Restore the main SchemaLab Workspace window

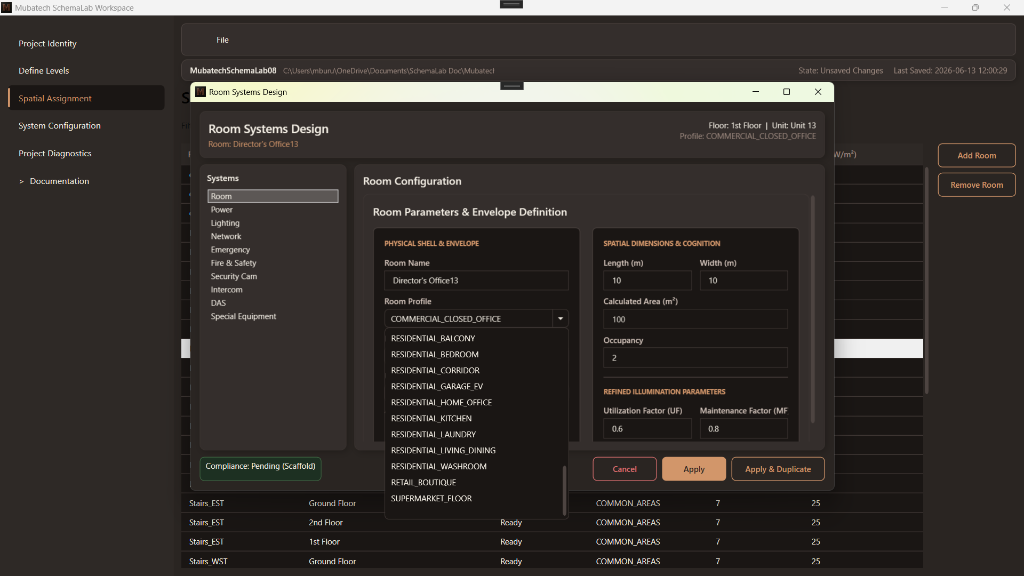[975, 8]
